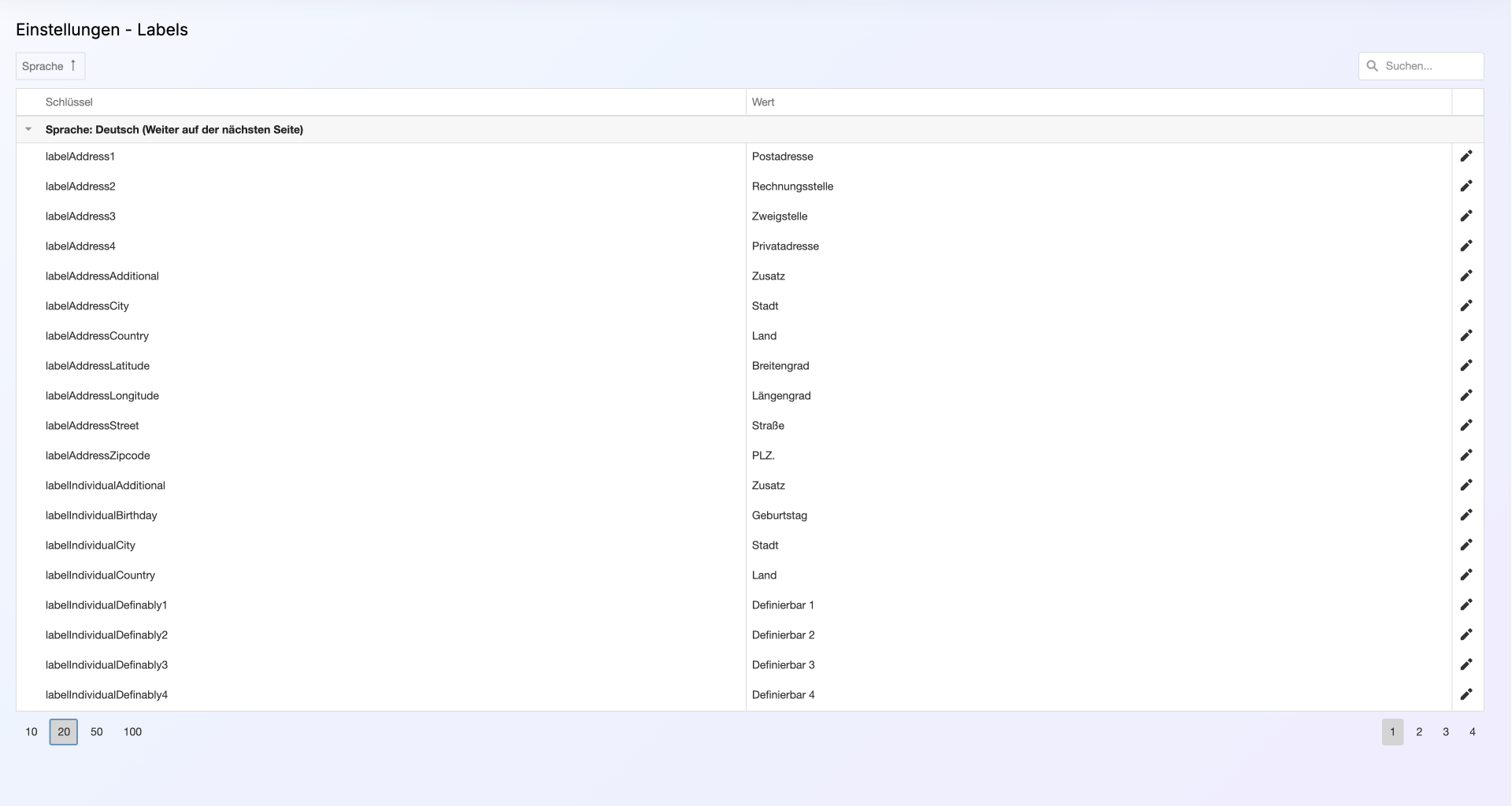Set page size to 50 rows
Viewport: 1512px width, 806px height.
pos(97,732)
